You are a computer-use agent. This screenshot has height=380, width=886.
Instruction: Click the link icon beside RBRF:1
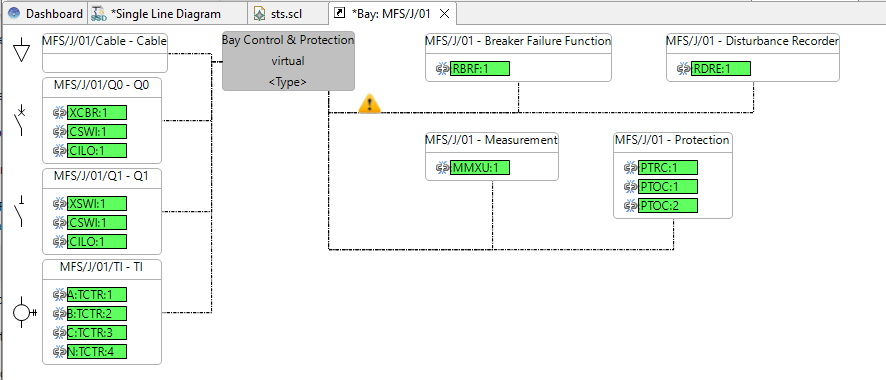click(443, 69)
